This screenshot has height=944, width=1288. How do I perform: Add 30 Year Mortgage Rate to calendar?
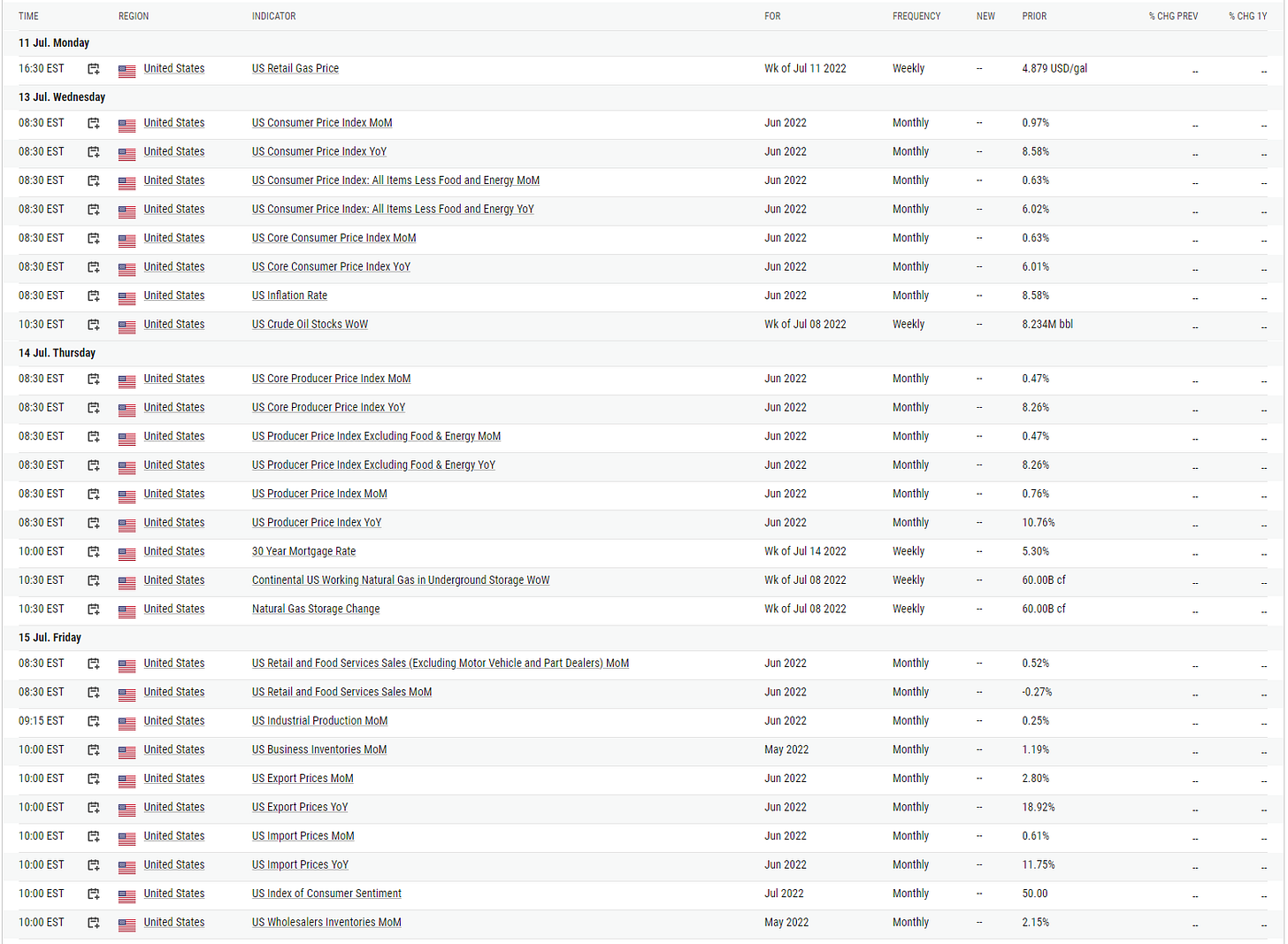pos(93,552)
